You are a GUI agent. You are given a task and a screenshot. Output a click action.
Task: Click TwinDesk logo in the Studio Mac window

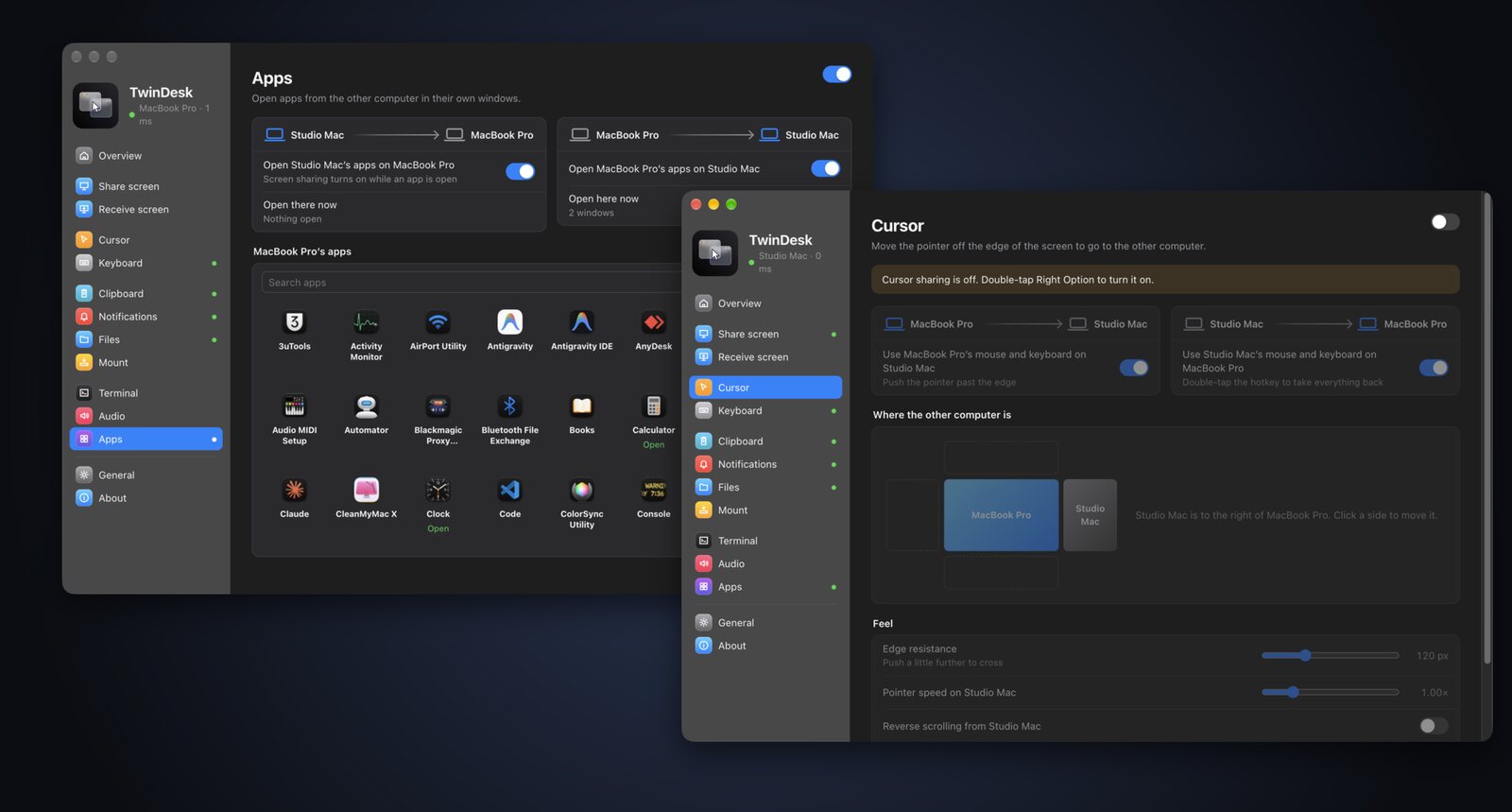(x=714, y=252)
